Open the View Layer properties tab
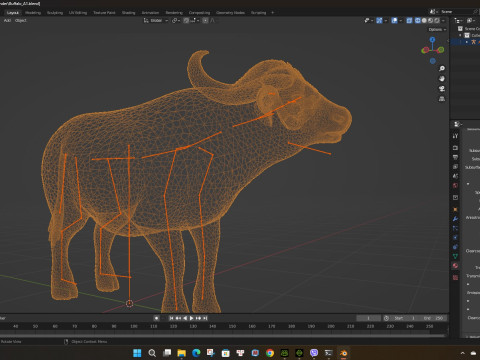The image size is (480, 360). pos(455,166)
